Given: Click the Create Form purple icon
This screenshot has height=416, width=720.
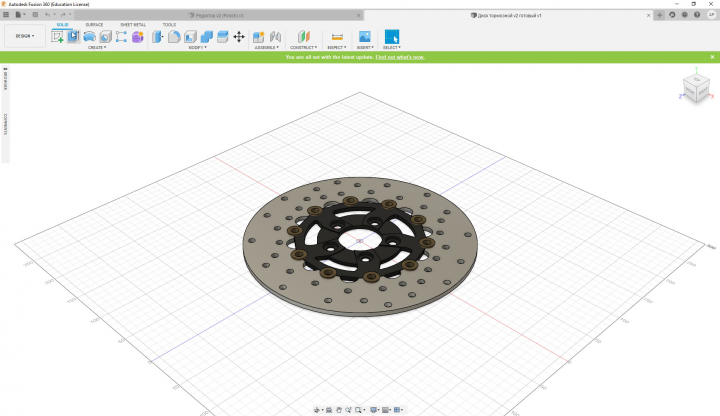Looking at the screenshot, I should pyautogui.click(x=138, y=37).
